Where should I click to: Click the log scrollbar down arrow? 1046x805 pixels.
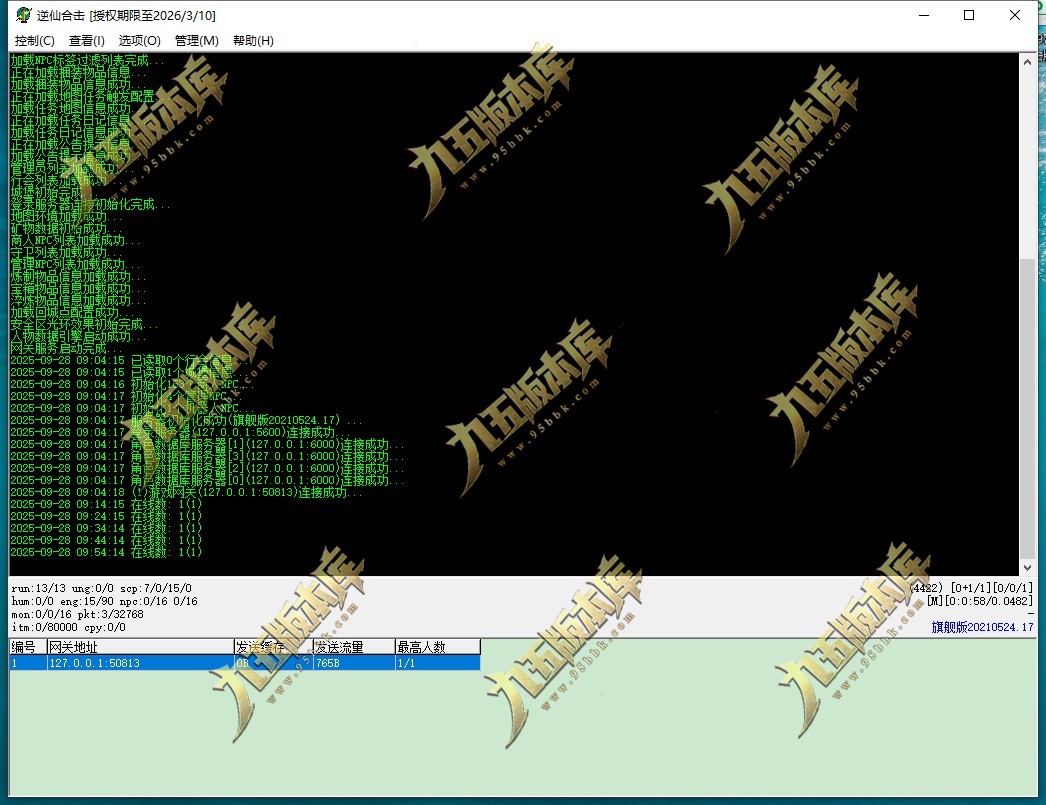1027,568
